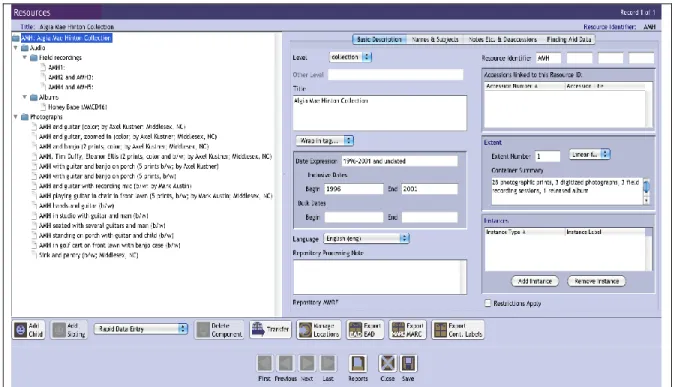Click the Transfer button
Screen dimensions: 675x387
270,329
